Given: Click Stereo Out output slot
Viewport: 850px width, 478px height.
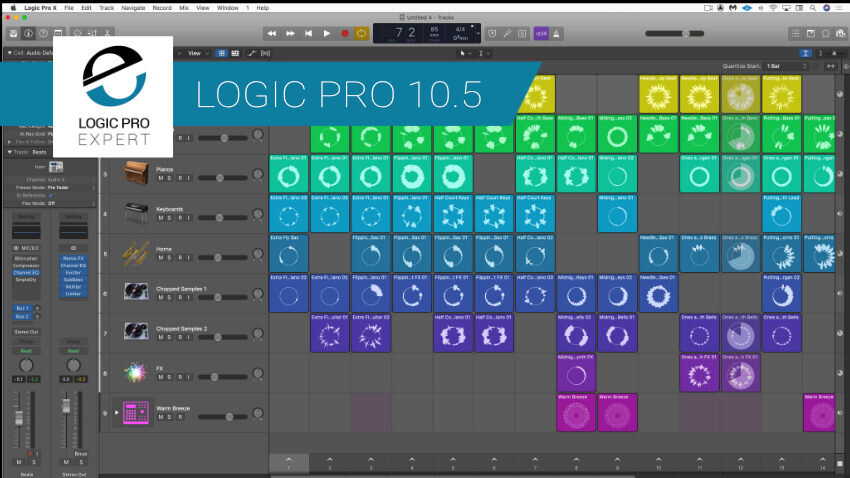Looking at the screenshot, I should click(26, 332).
